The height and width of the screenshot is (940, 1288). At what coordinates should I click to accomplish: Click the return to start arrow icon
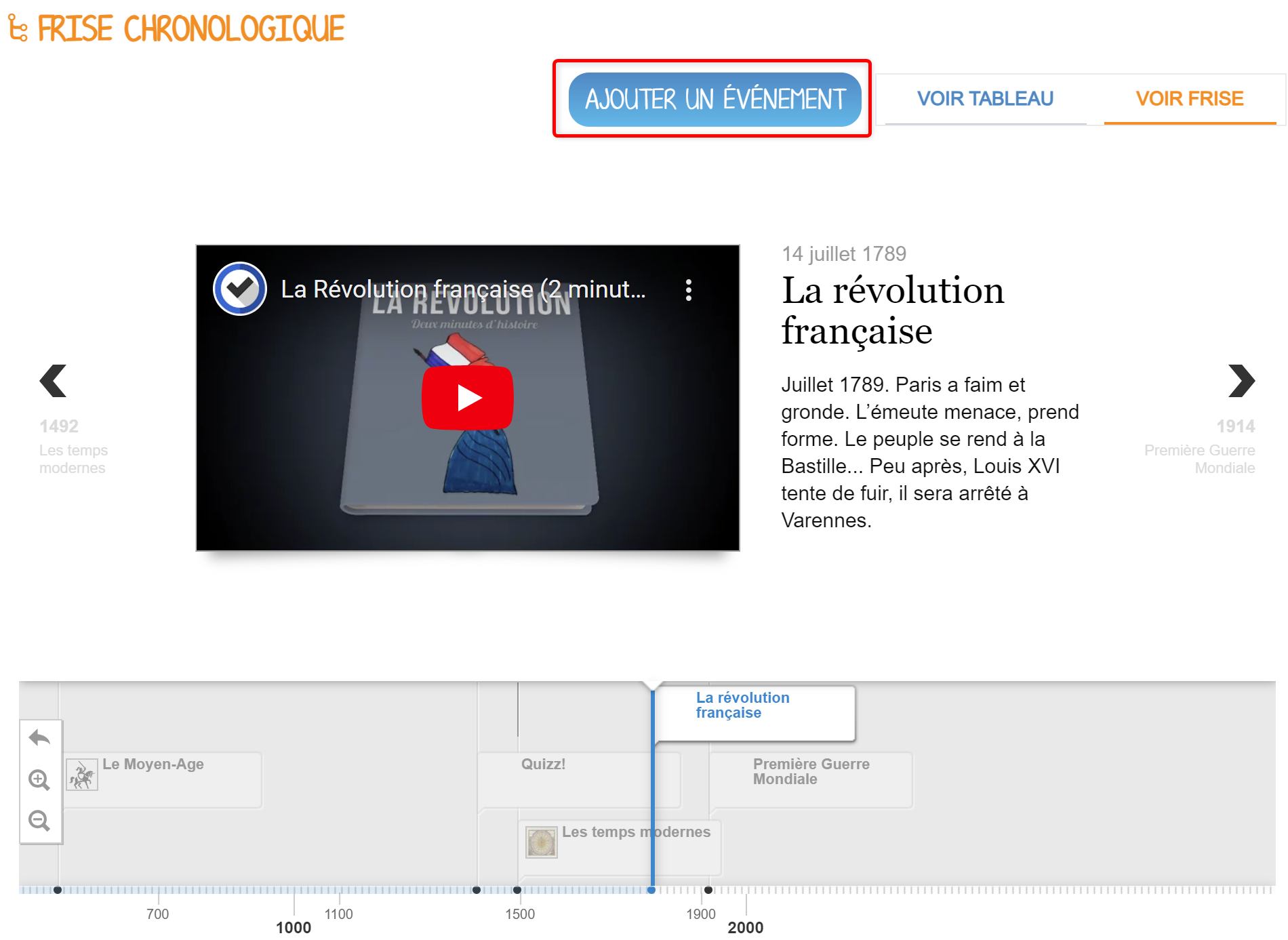[40, 738]
